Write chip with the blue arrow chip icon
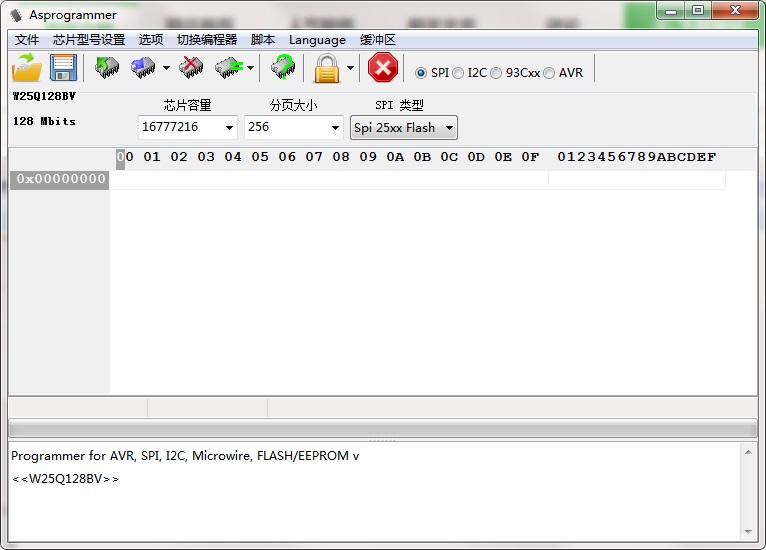The width and height of the screenshot is (766, 550). [143, 67]
